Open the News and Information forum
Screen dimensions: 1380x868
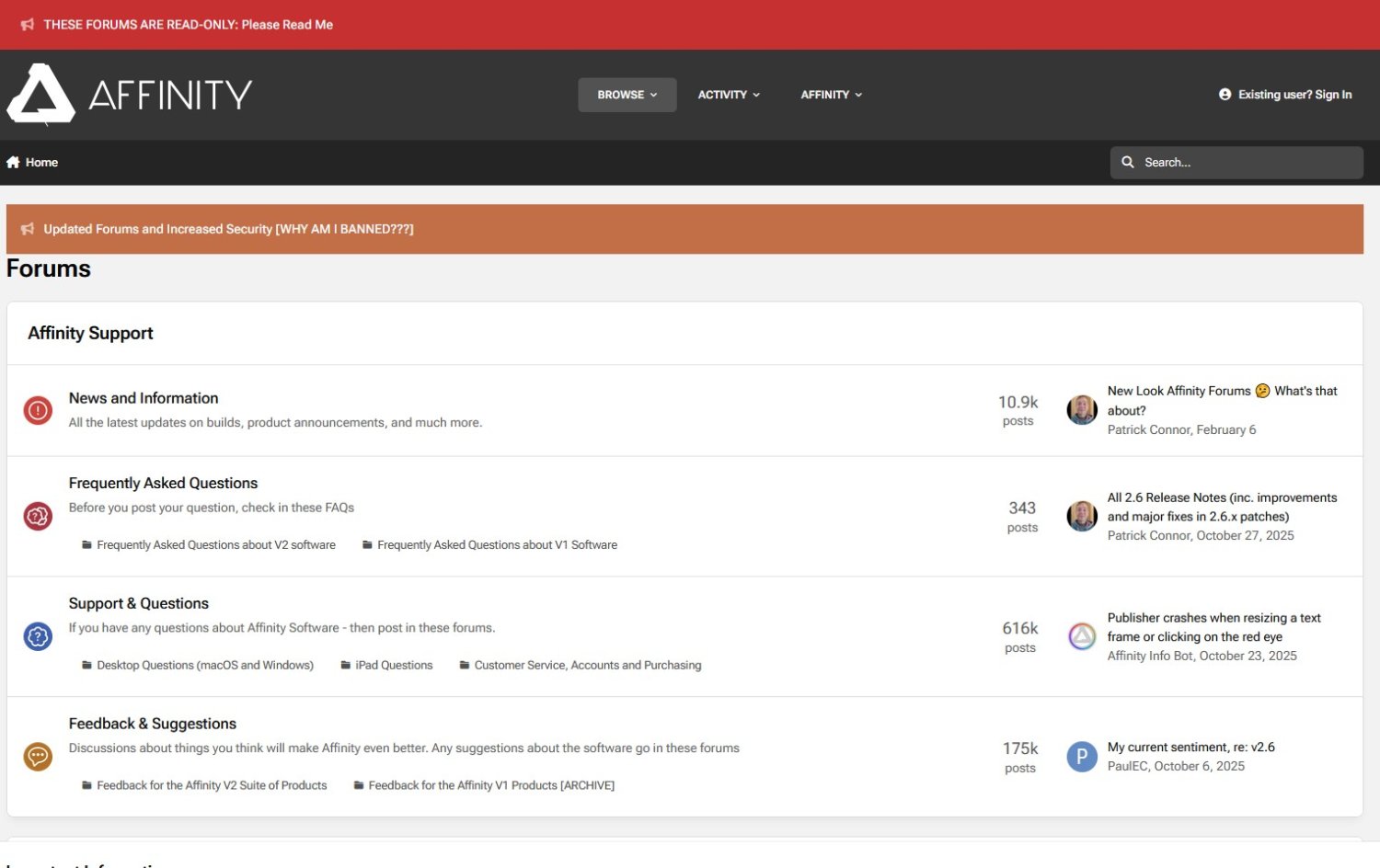pyautogui.click(x=144, y=398)
